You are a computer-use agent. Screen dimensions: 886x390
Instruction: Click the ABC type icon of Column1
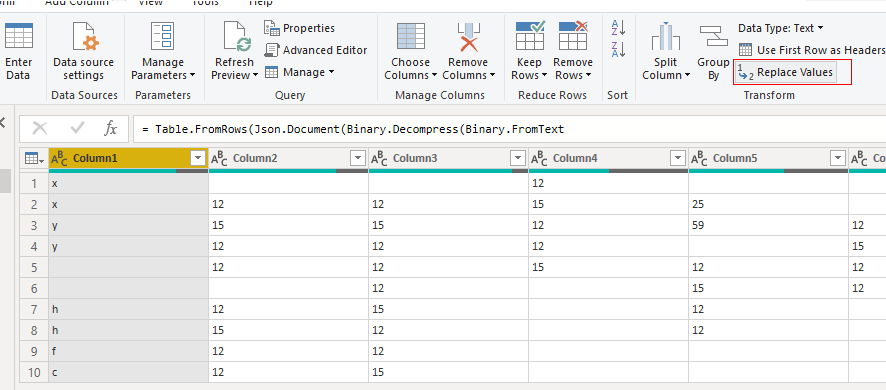point(59,159)
